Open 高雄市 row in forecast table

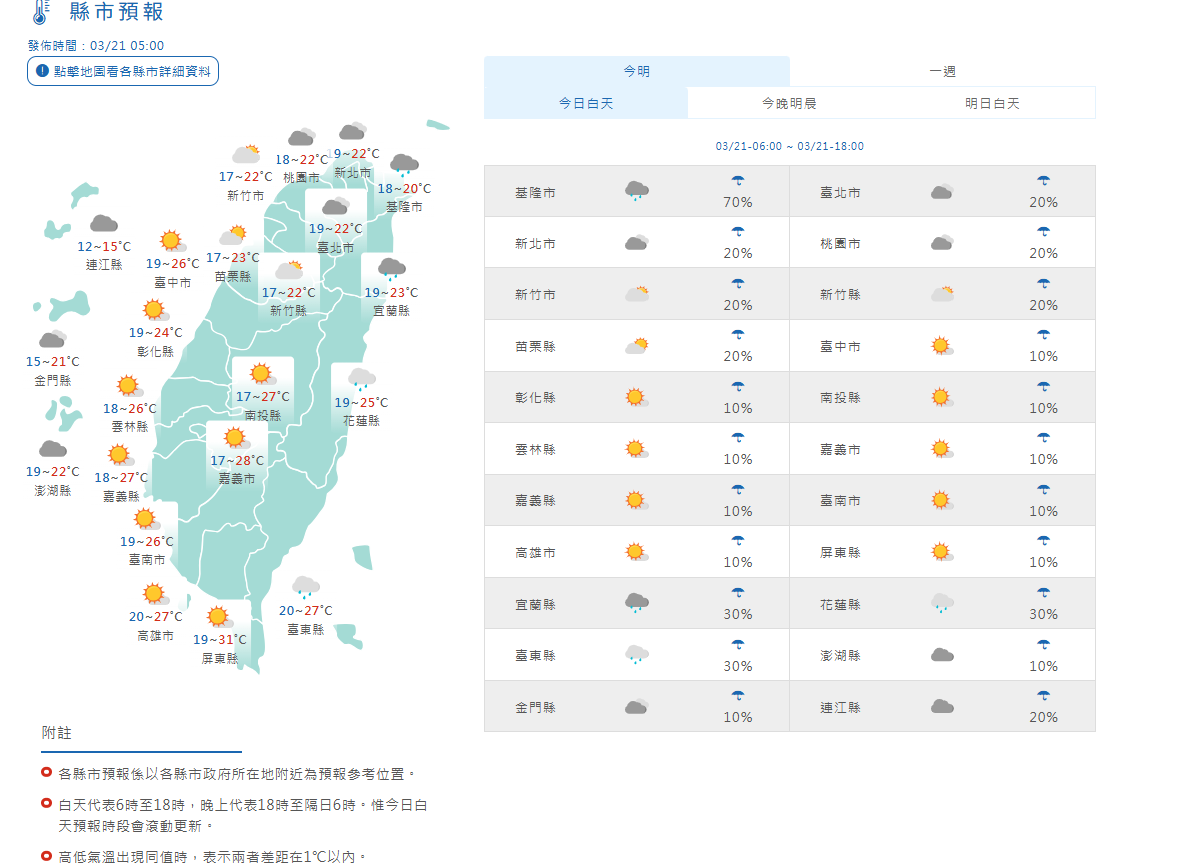pyautogui.click(x=535, y=552)
